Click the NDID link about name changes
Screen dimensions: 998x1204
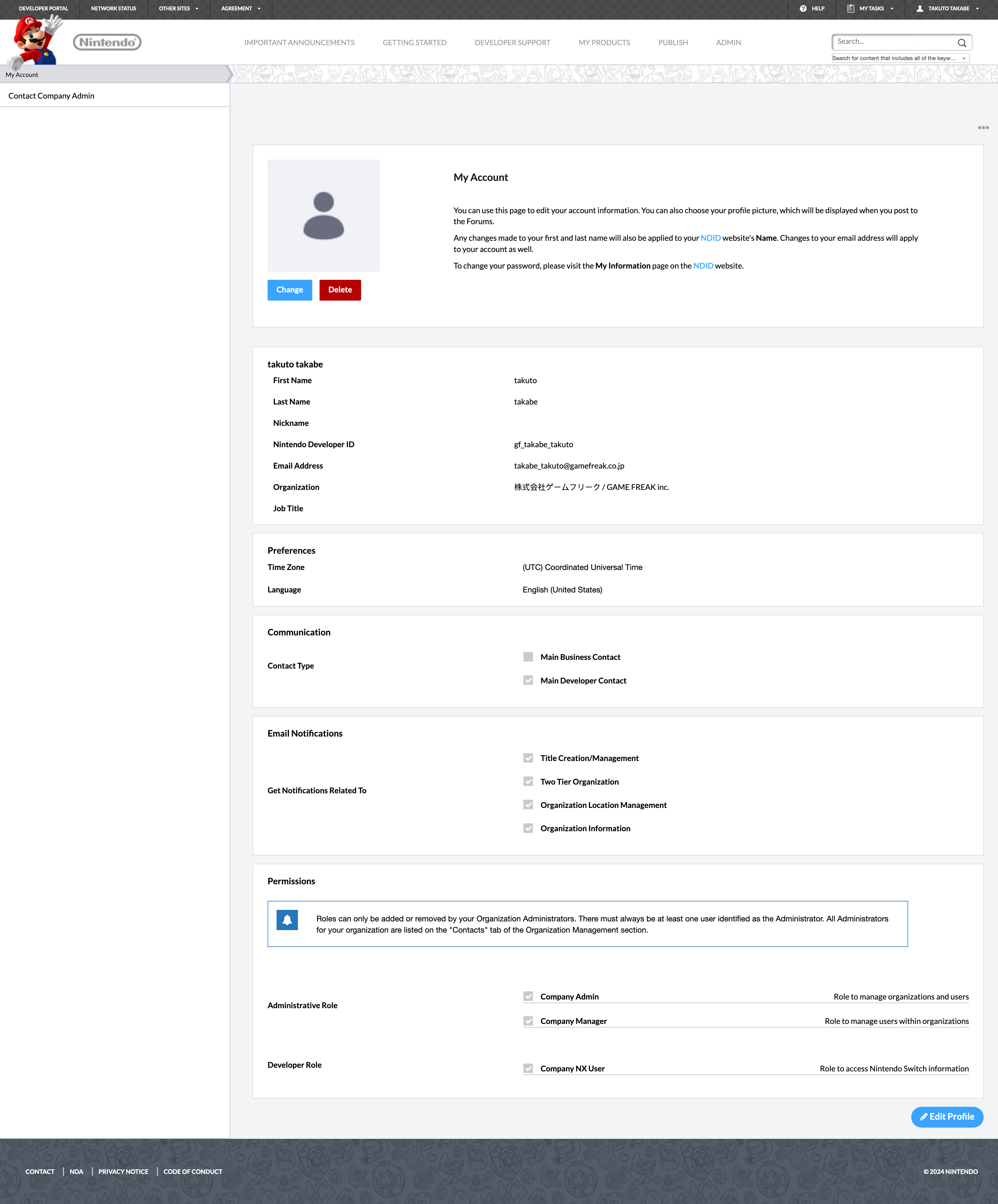pyautogui.click(x=711, y=238)
